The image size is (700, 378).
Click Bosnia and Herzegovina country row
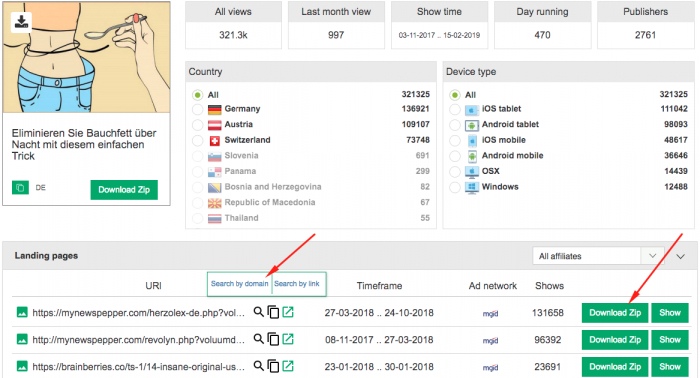(x=311, y=187)
